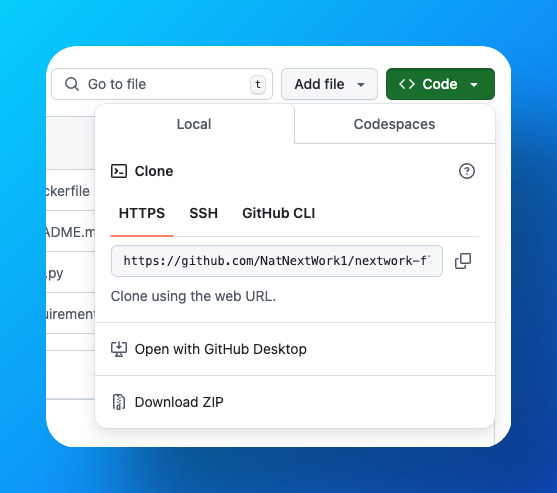Click the 'Clone using the web URL.' text
Screen dimensions: 557x493
click(x=193, y=296)
